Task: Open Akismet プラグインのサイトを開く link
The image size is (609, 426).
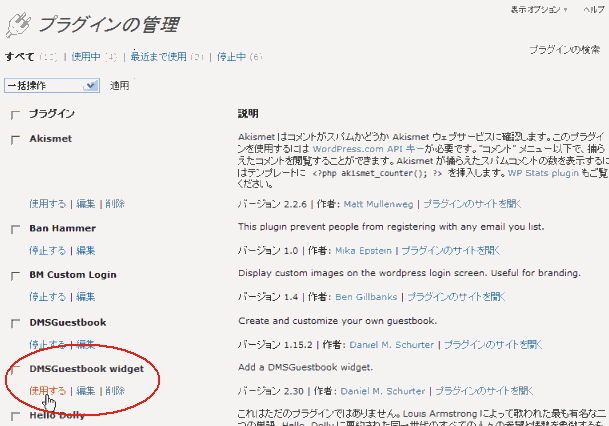Action: [472, 204]
